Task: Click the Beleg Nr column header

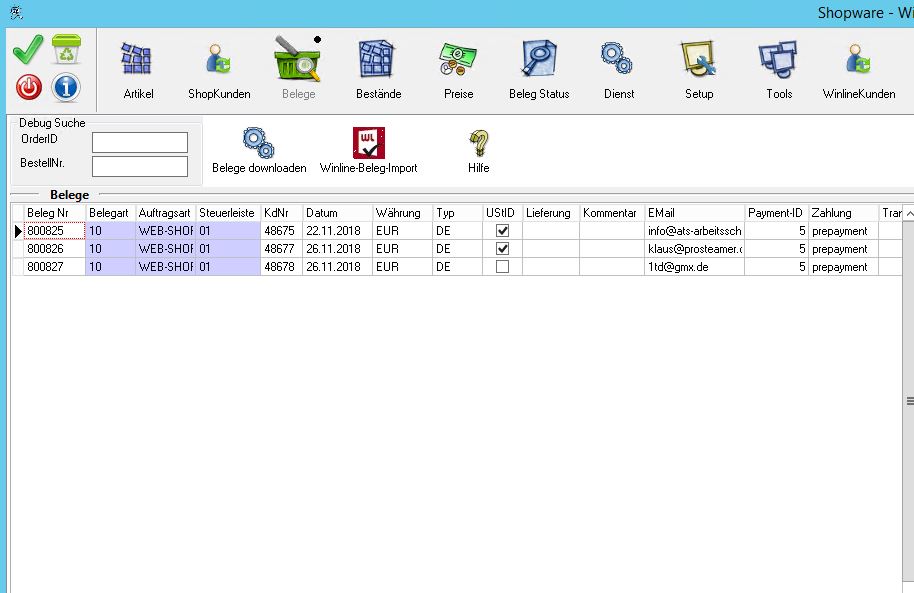Action: coord(55,213)
